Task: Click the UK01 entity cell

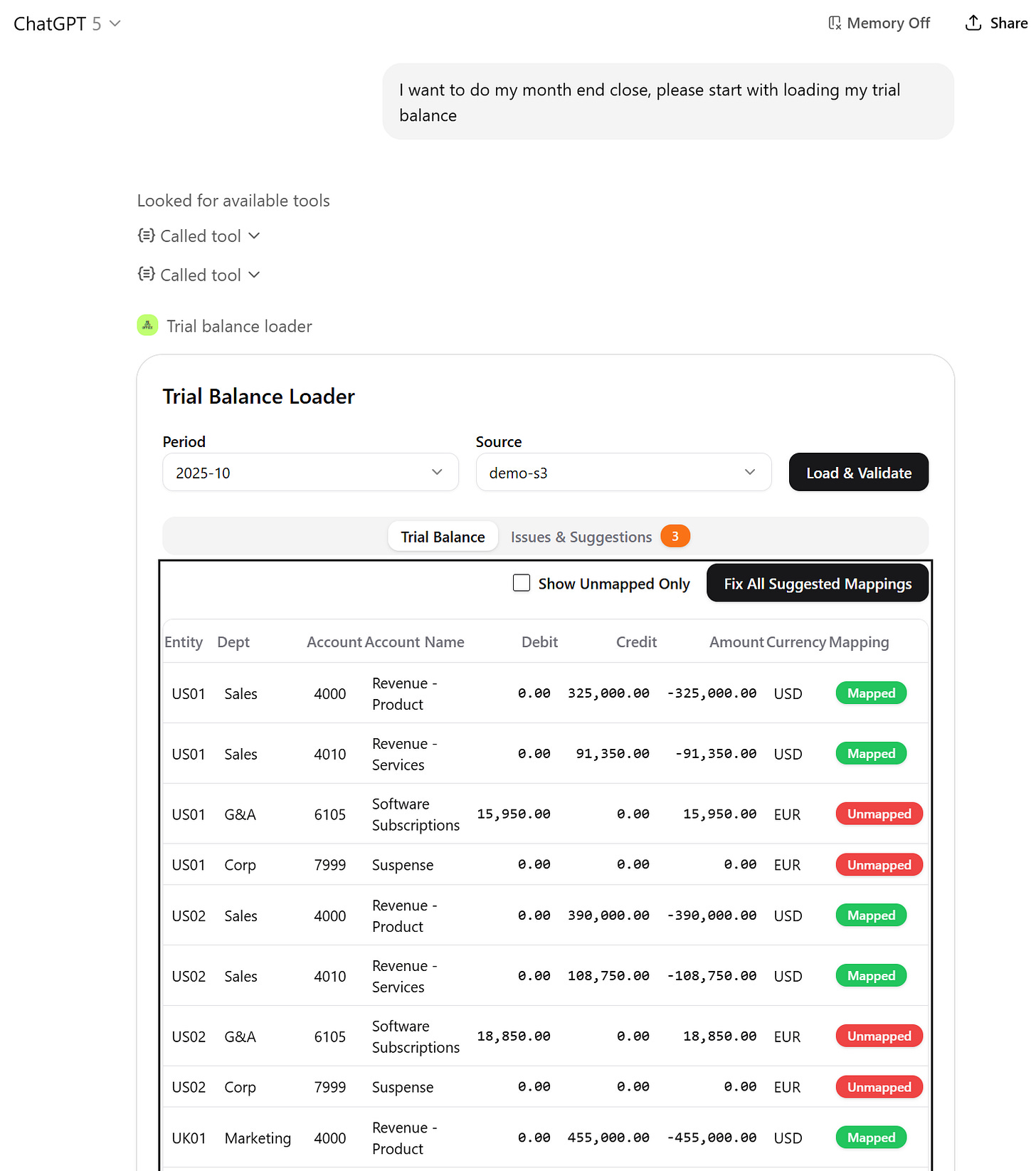Action: (189, 1138)
